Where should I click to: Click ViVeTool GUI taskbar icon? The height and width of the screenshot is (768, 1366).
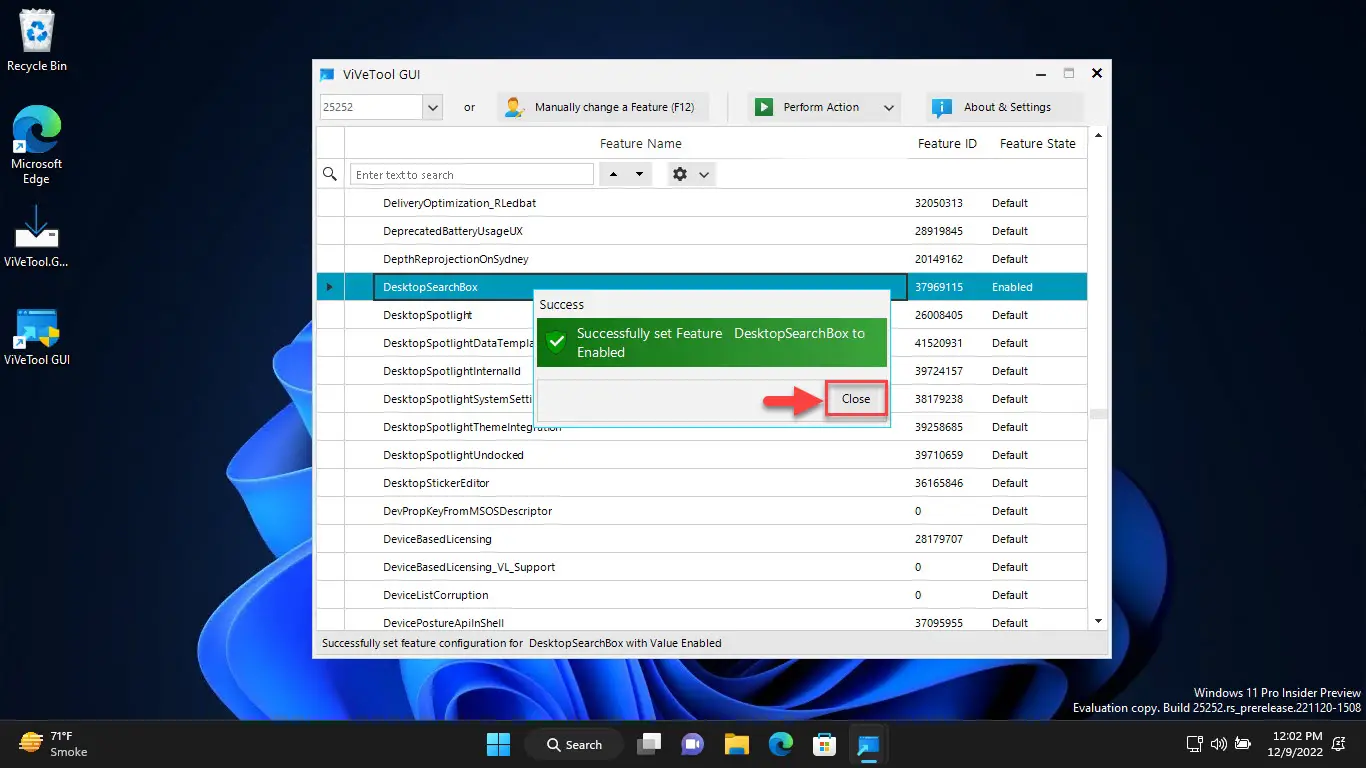click(x=867, y=744)
